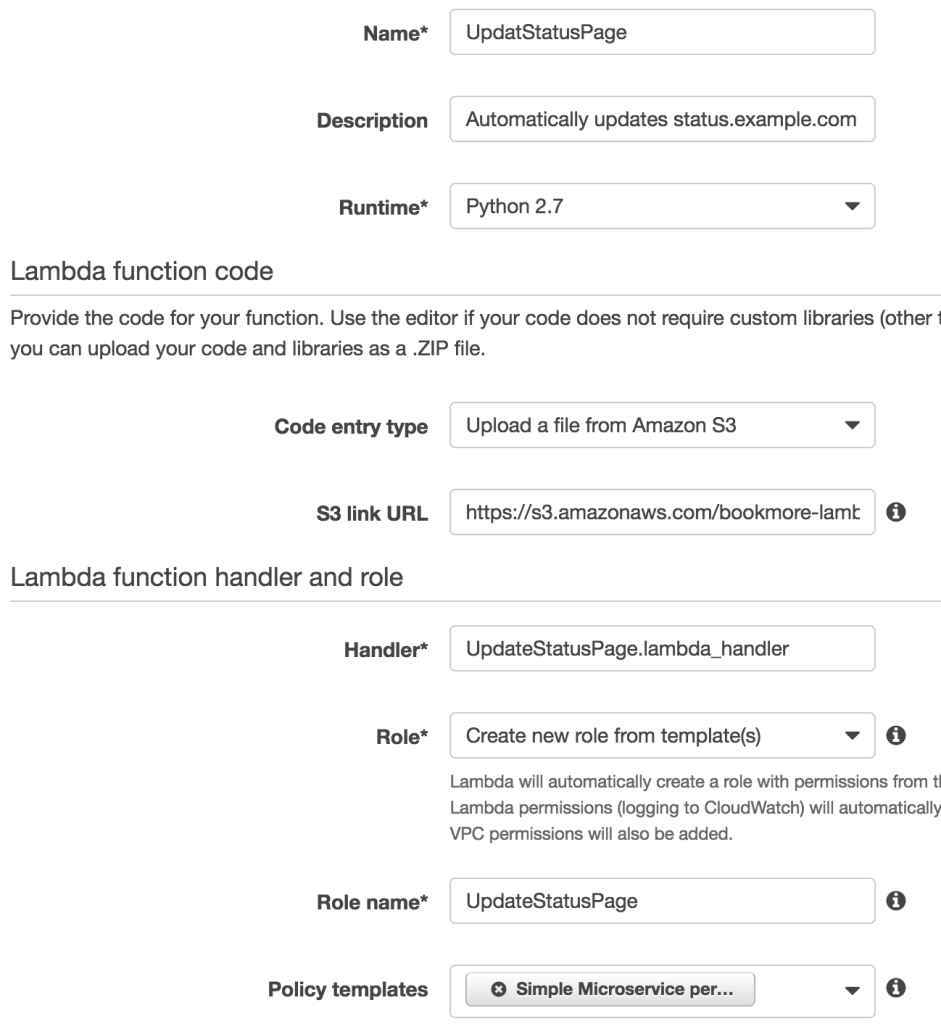Screen dimensions: 941x1024
Task: Click the Description text field
Action: point(662,119)
